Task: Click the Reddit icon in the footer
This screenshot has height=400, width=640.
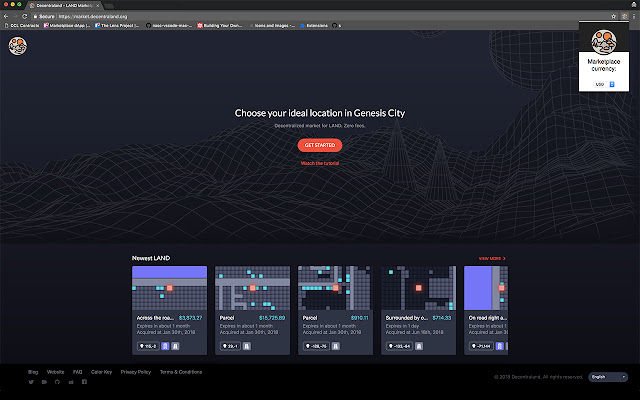Action: pos(71,382)
